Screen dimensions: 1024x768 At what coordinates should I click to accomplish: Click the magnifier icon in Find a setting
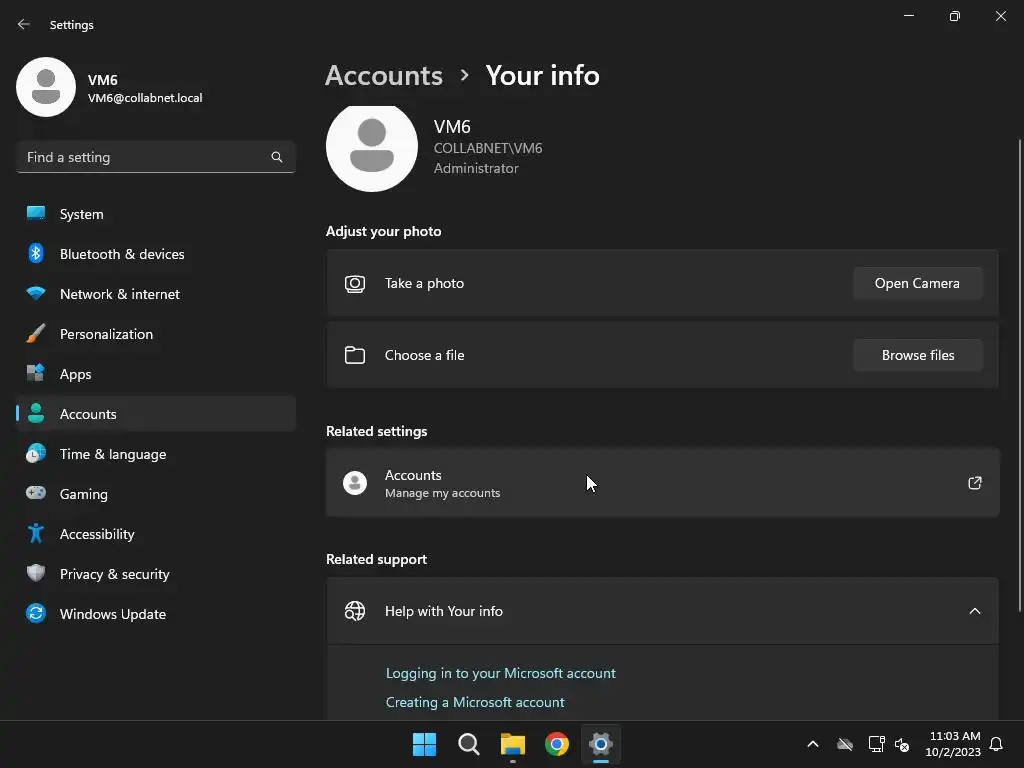click(277, 157)
